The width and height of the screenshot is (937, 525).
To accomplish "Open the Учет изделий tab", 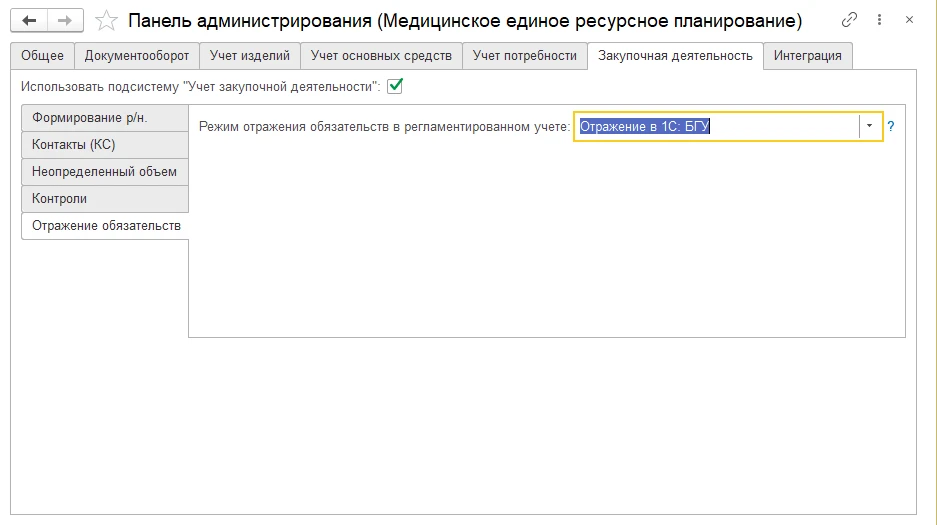I will (250, 56).
